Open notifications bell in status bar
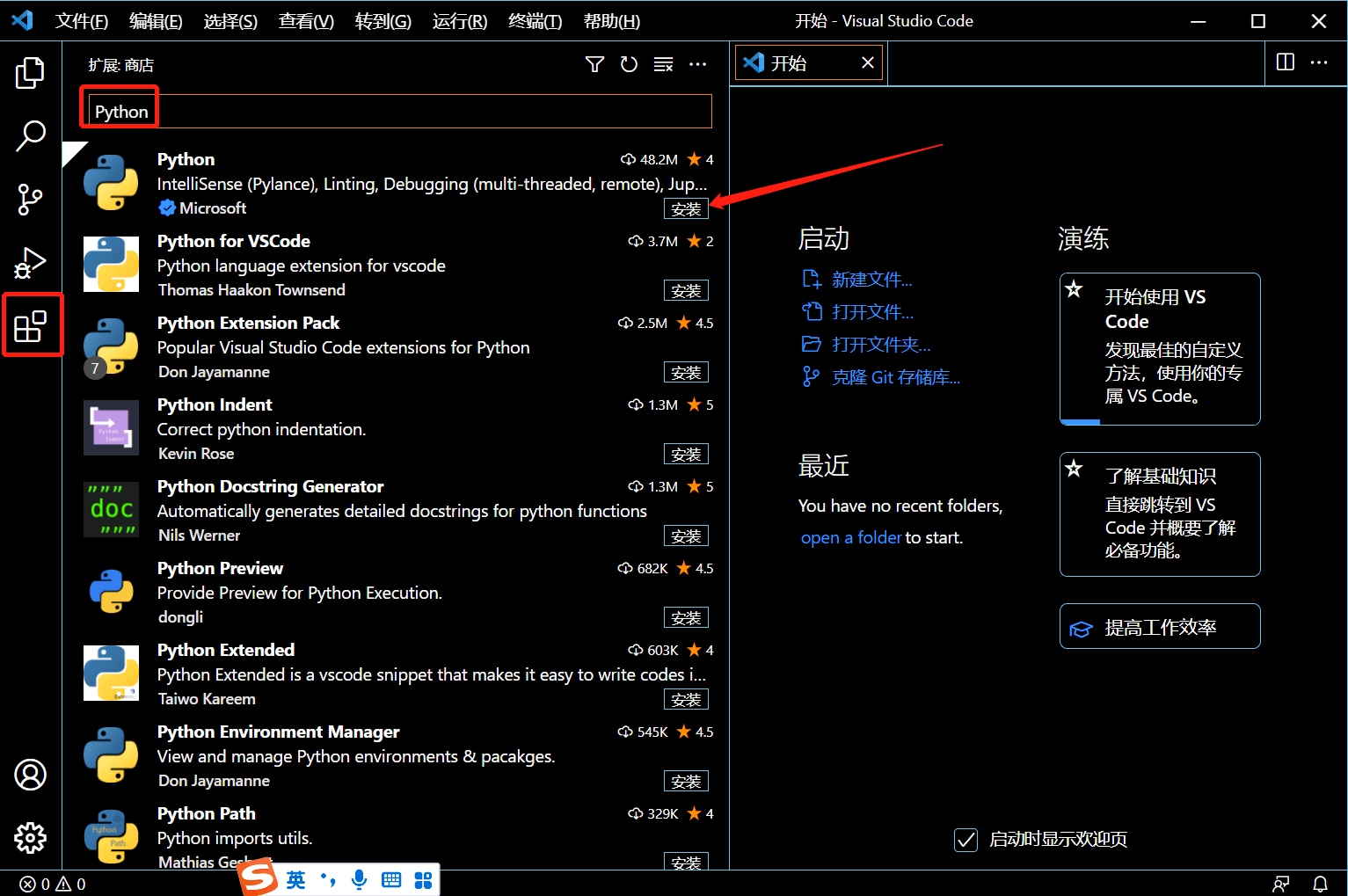The width and height of the screenshot is (1348, 896). (x=1320, y=884)
